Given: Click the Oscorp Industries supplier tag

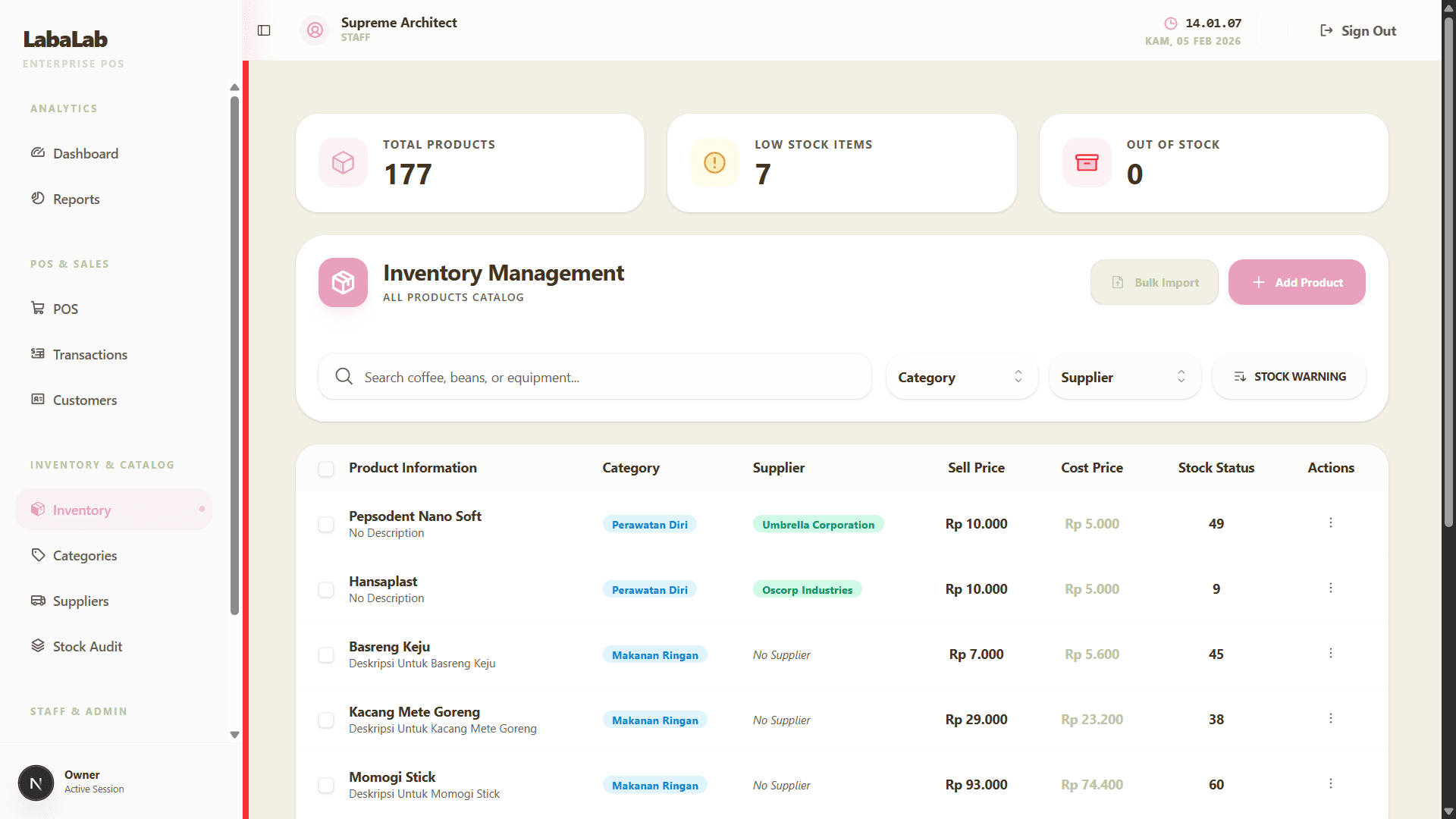Looking at the screenshot, I should tap(807, 590).
